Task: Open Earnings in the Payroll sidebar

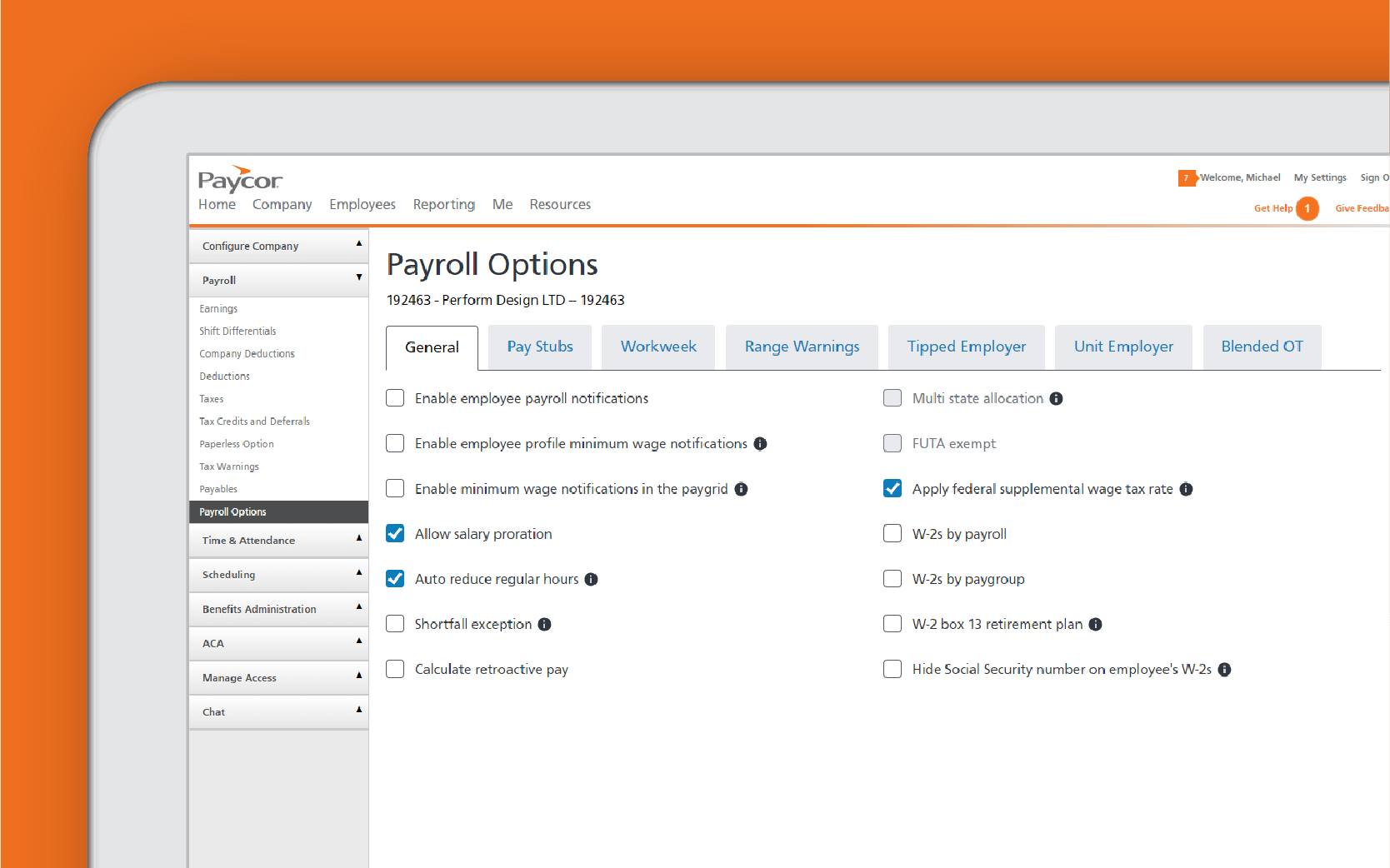Action: click(x=218, y=309)
